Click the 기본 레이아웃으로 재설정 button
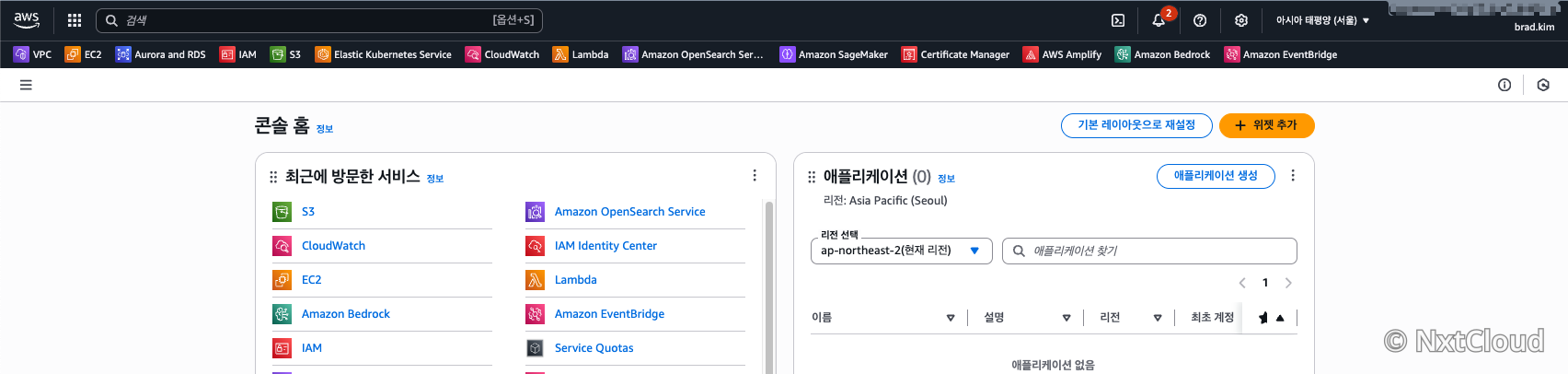This screenshot has width=1568, height=374. (x=1136, y=125)
